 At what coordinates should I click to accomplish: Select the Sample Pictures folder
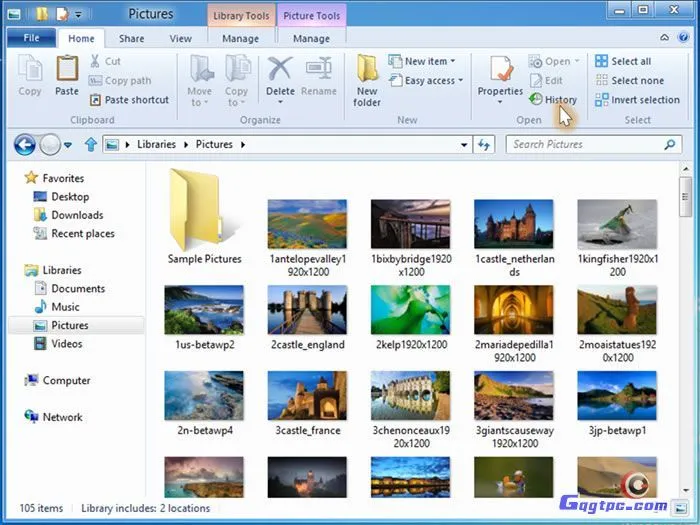click(x=204, y=216)
